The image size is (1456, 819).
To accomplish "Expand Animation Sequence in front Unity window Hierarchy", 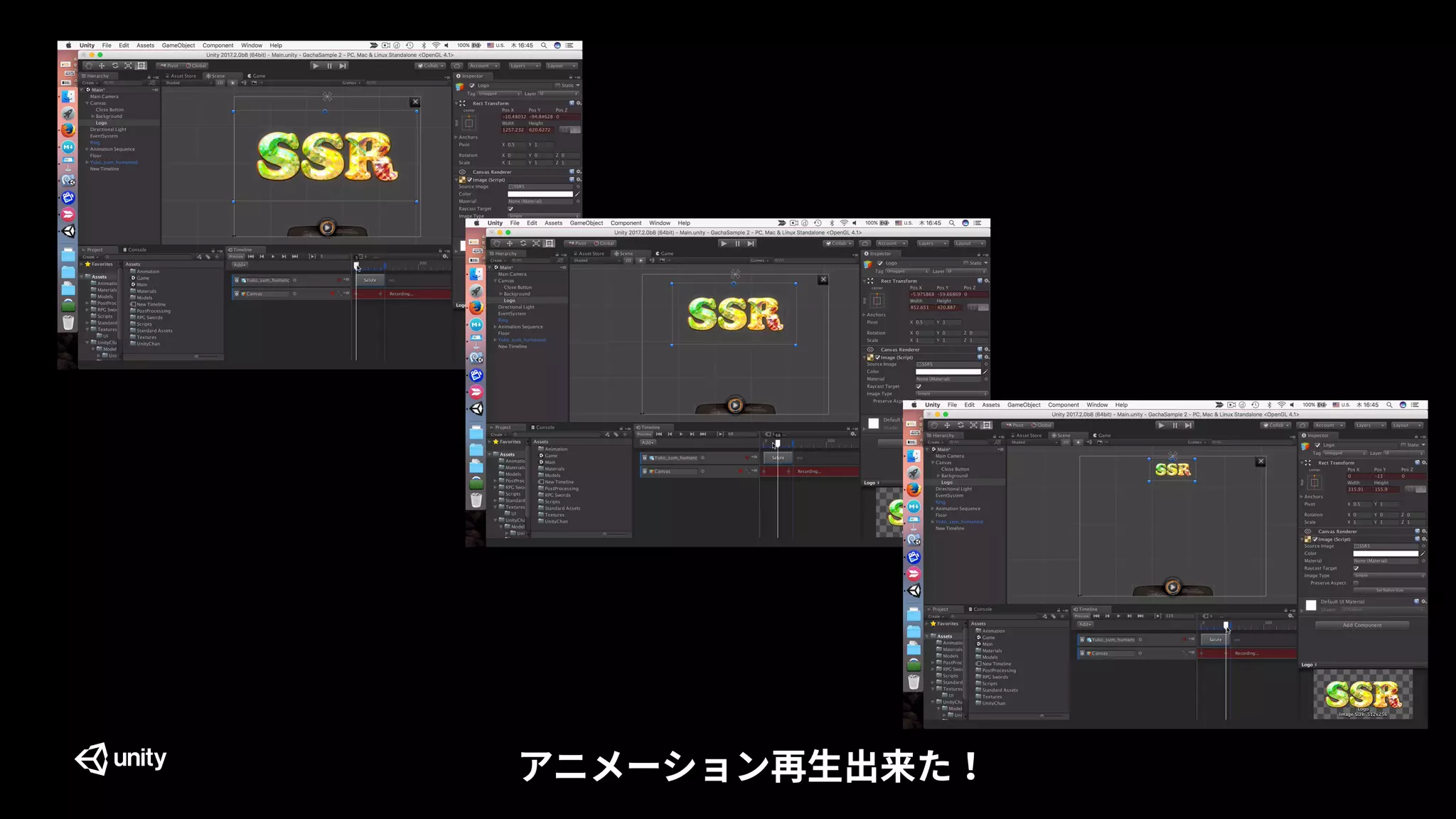I will click(932, 508).
